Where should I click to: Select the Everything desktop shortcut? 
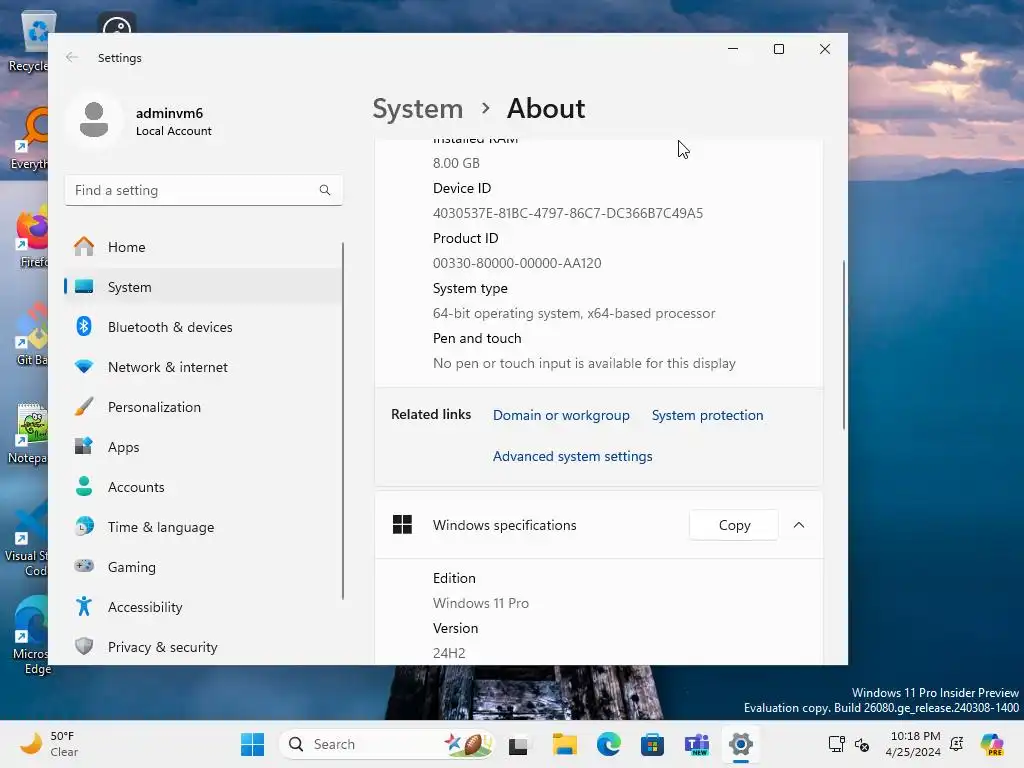31,139
